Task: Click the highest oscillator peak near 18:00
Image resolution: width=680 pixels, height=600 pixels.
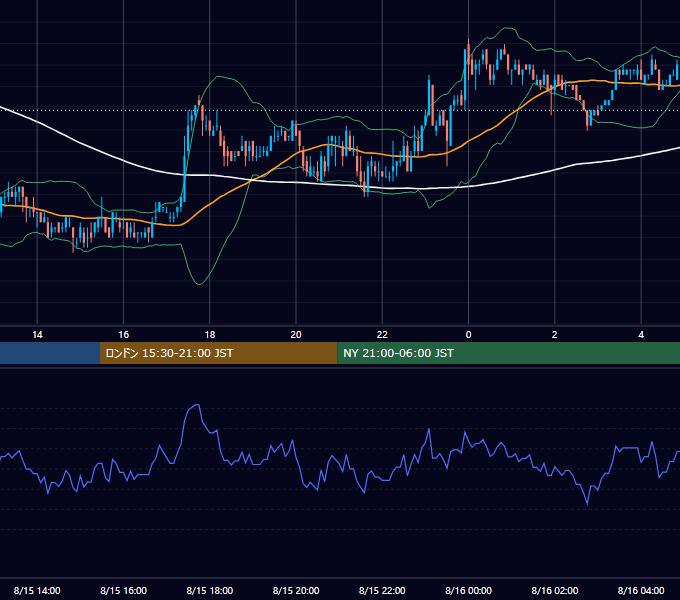Action: (x=196, y=405)
